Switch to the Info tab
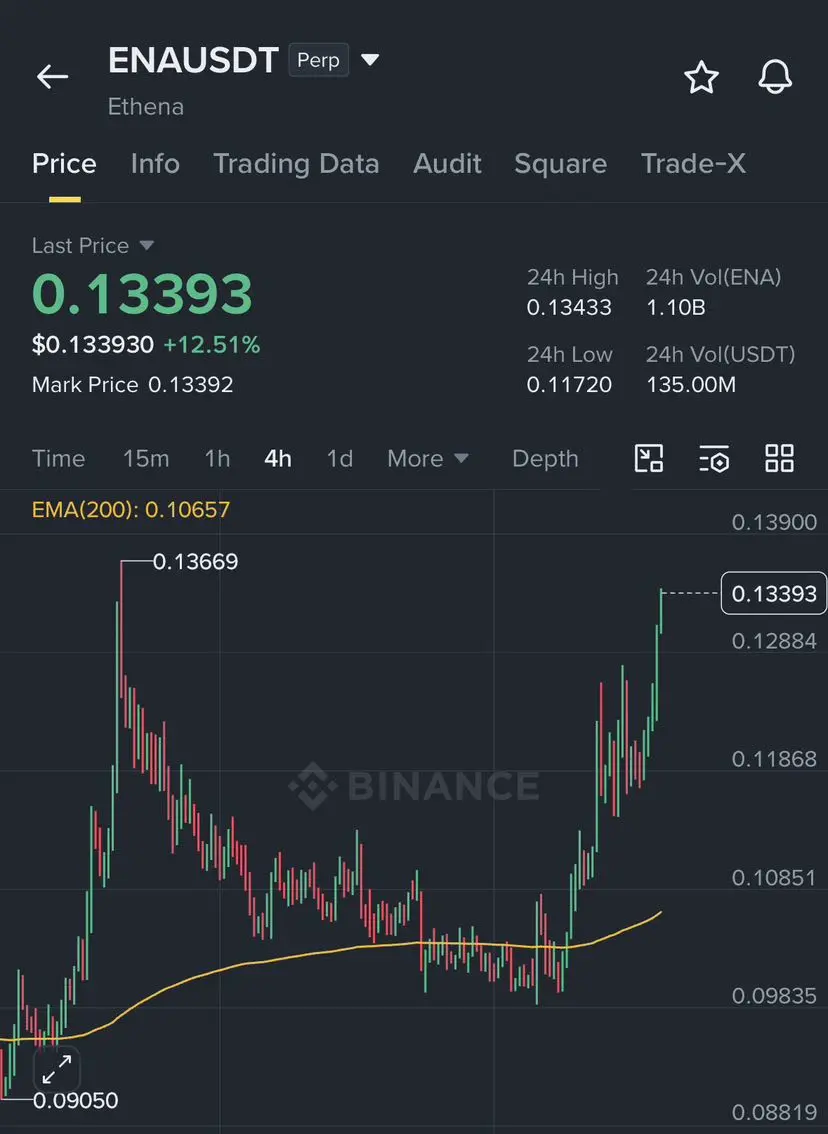Screen dimensions: 828x1134 click(x=155, y=164)
